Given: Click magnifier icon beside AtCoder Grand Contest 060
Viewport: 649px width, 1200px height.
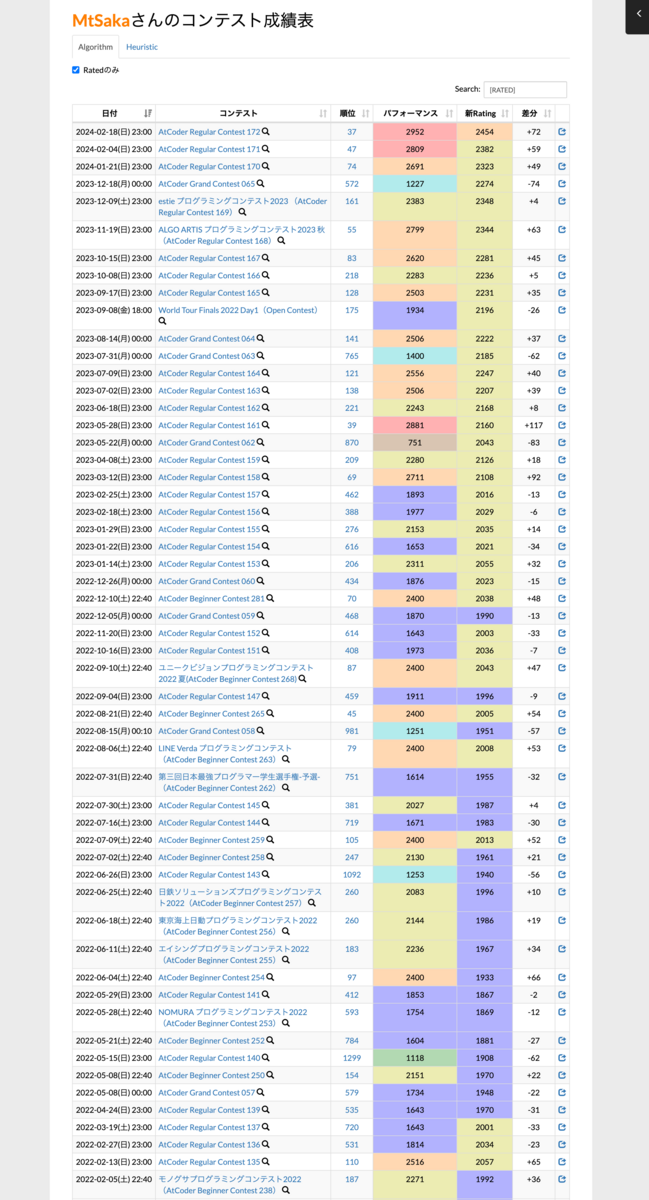Looking at the screenshot, I should 261,581.
